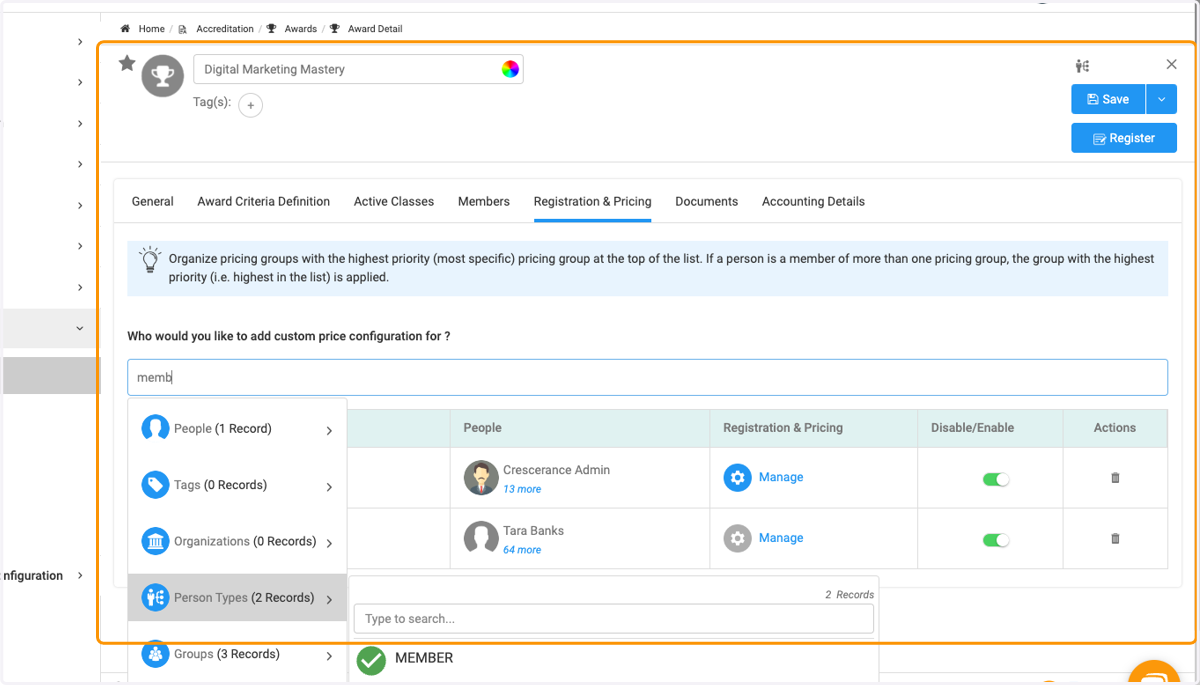
Task: Open the Accounting Details tab
Action: [x=813, y=201]
